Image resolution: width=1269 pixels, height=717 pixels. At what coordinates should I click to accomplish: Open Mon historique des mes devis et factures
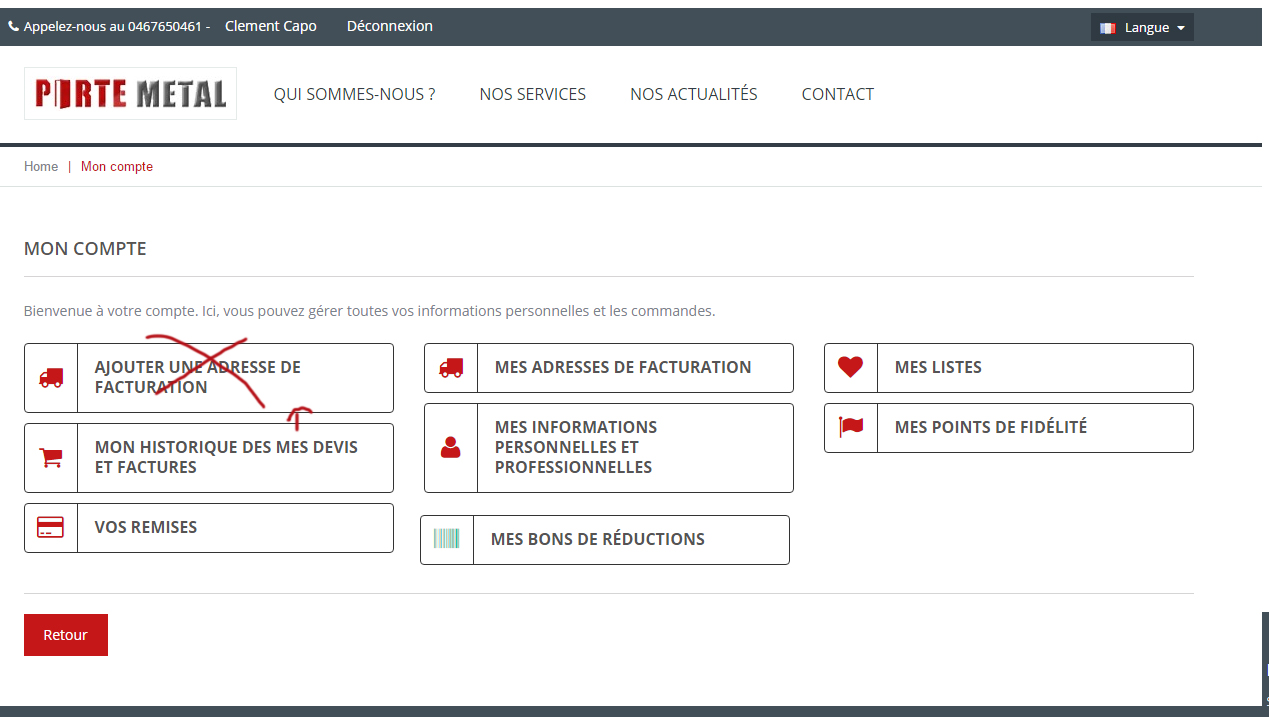point(209,458)
